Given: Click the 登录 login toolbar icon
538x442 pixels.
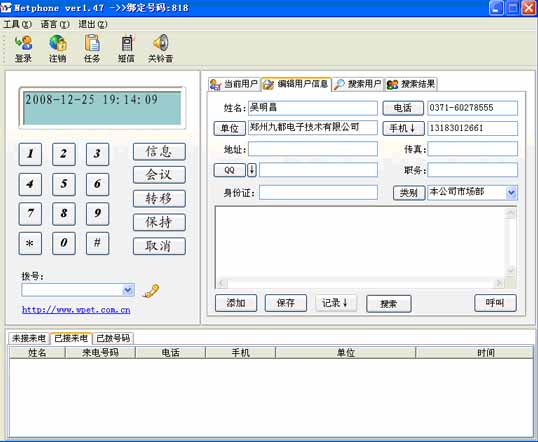Looking at the screenshot, I should (23, 43).
